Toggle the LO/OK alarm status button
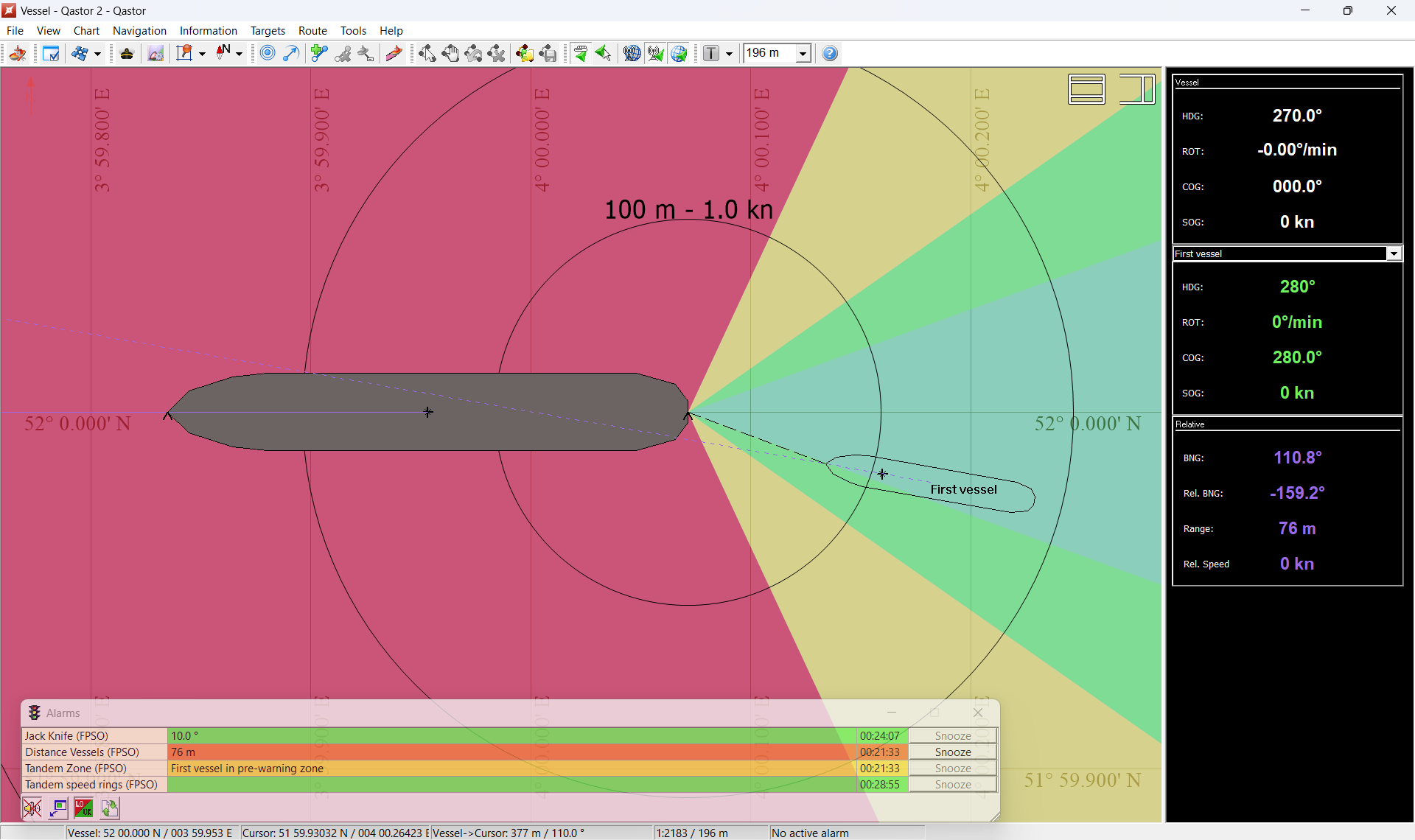 [84, 808]
